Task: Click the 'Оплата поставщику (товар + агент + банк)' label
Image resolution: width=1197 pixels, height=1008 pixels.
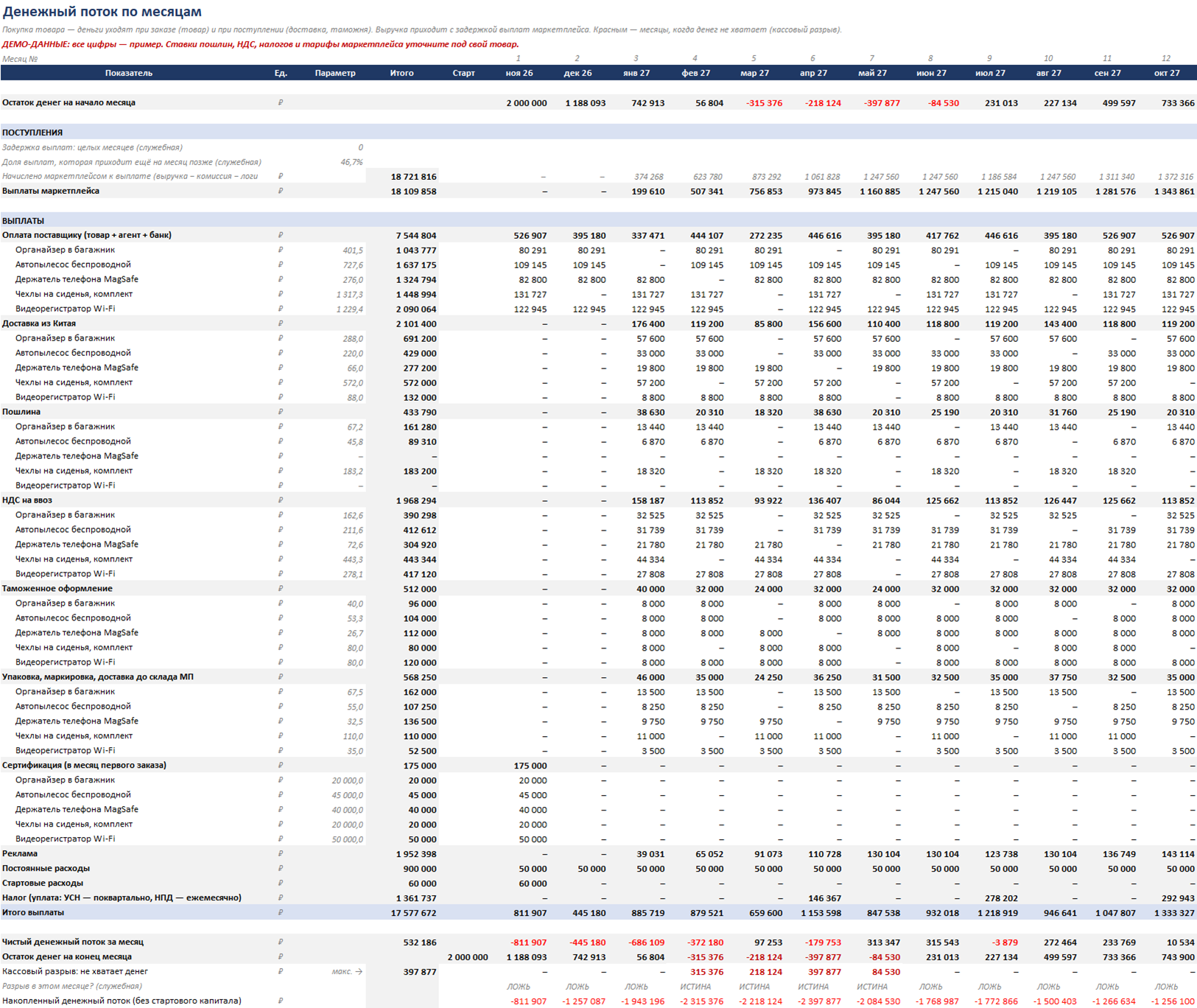Action: [x=87, y=235]
